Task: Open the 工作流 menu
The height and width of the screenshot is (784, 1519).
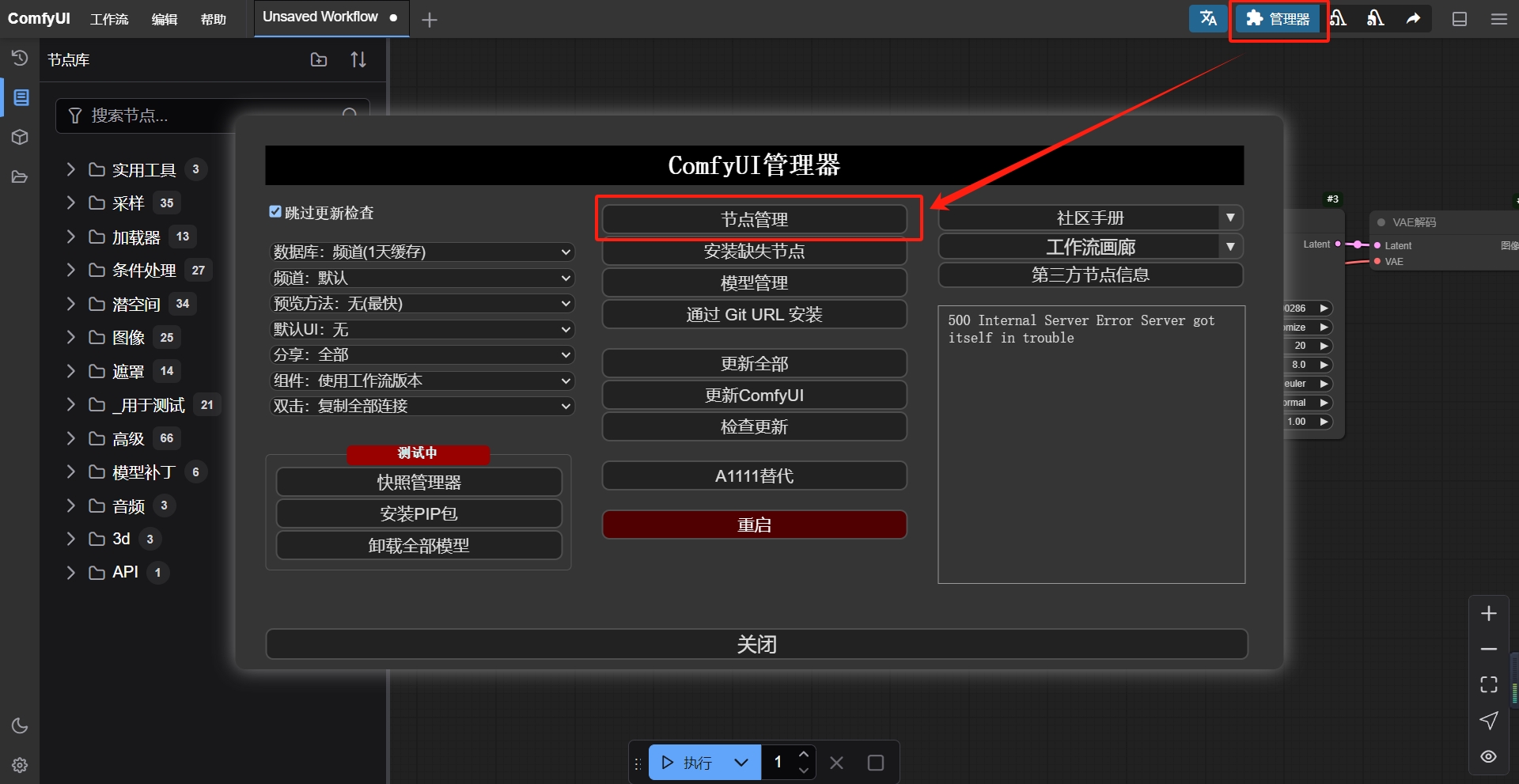Action: coord(109,19)
